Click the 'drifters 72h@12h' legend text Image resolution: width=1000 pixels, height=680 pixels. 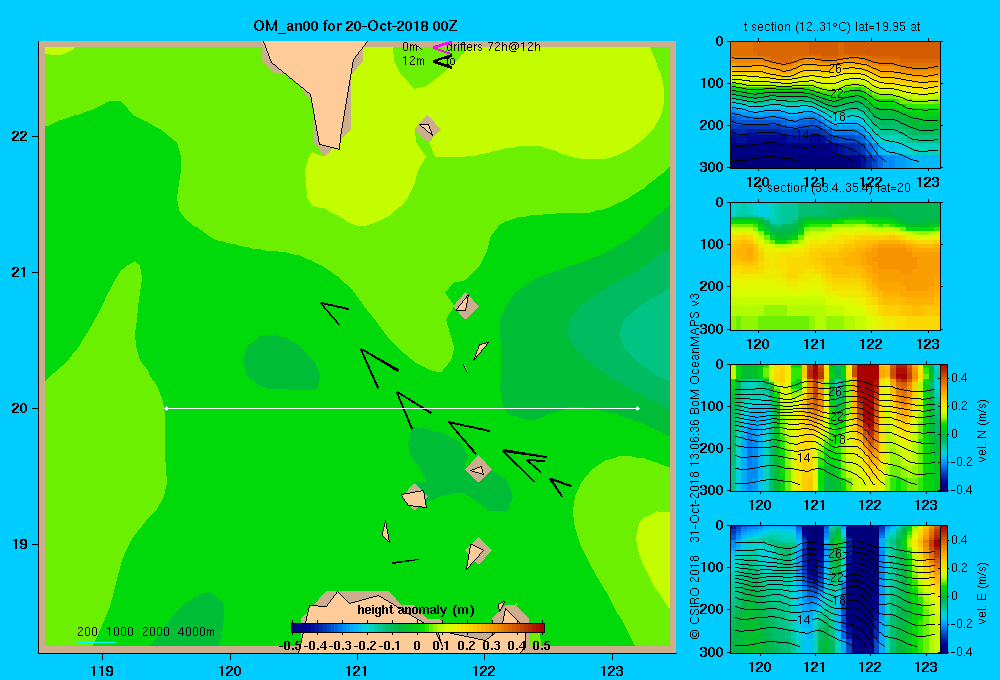coord(494,47)
